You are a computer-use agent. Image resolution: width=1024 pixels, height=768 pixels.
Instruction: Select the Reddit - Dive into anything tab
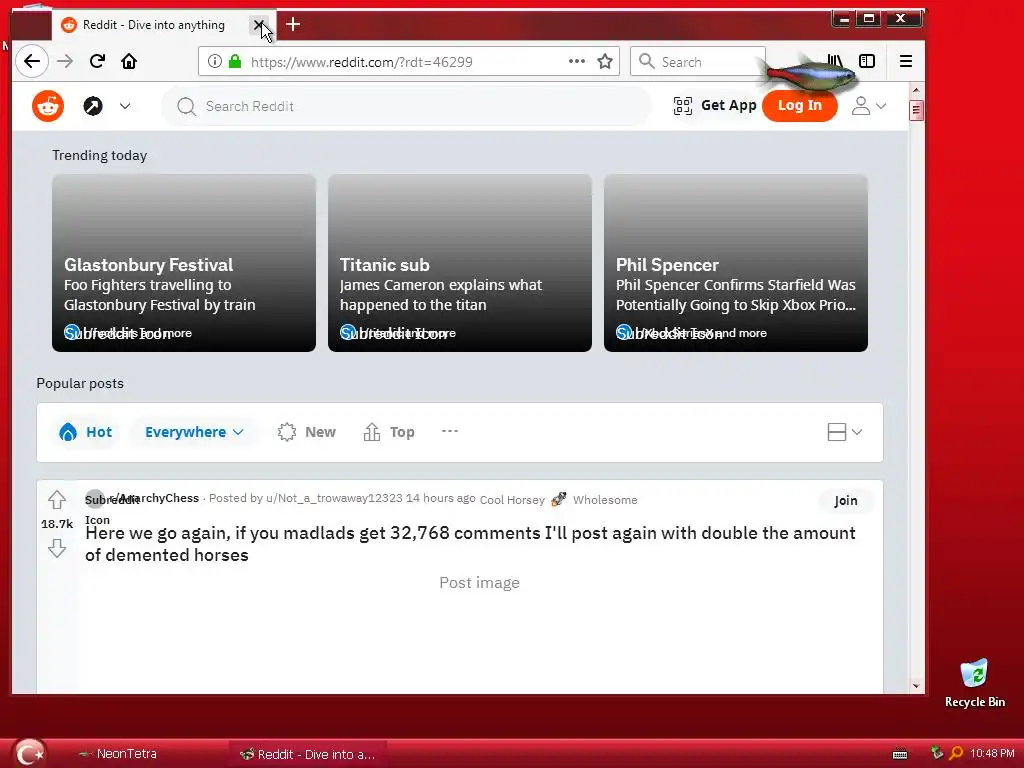tap(153, 25)
